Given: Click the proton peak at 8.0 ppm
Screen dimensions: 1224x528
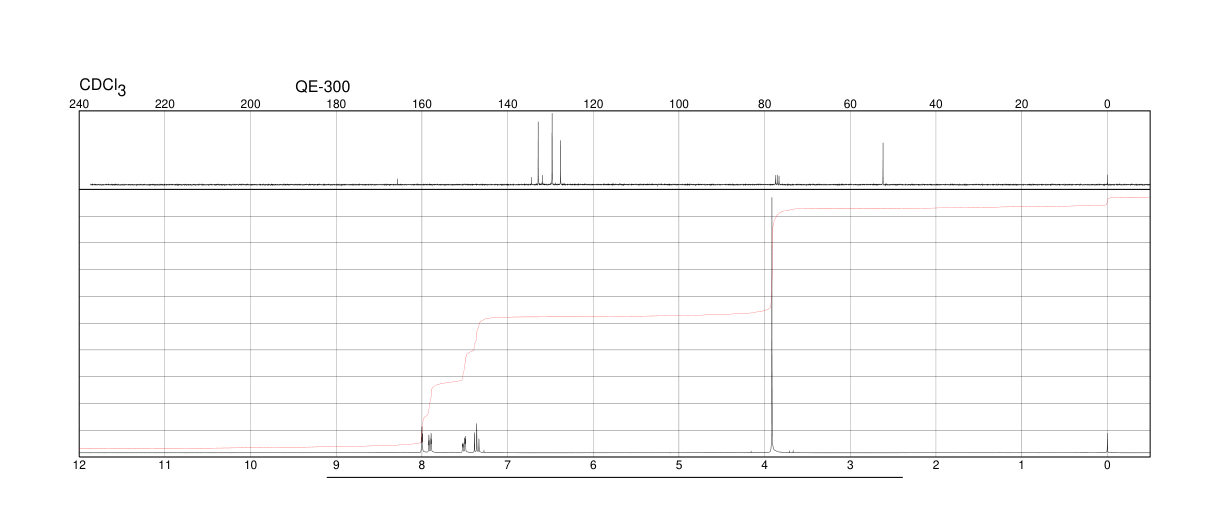Looking at the screenshot, I should tap(422, 438).
